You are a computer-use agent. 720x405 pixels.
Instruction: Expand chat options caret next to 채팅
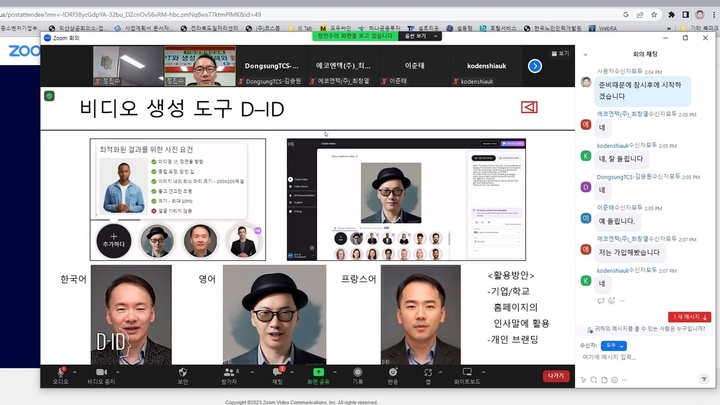click(292, 372)
